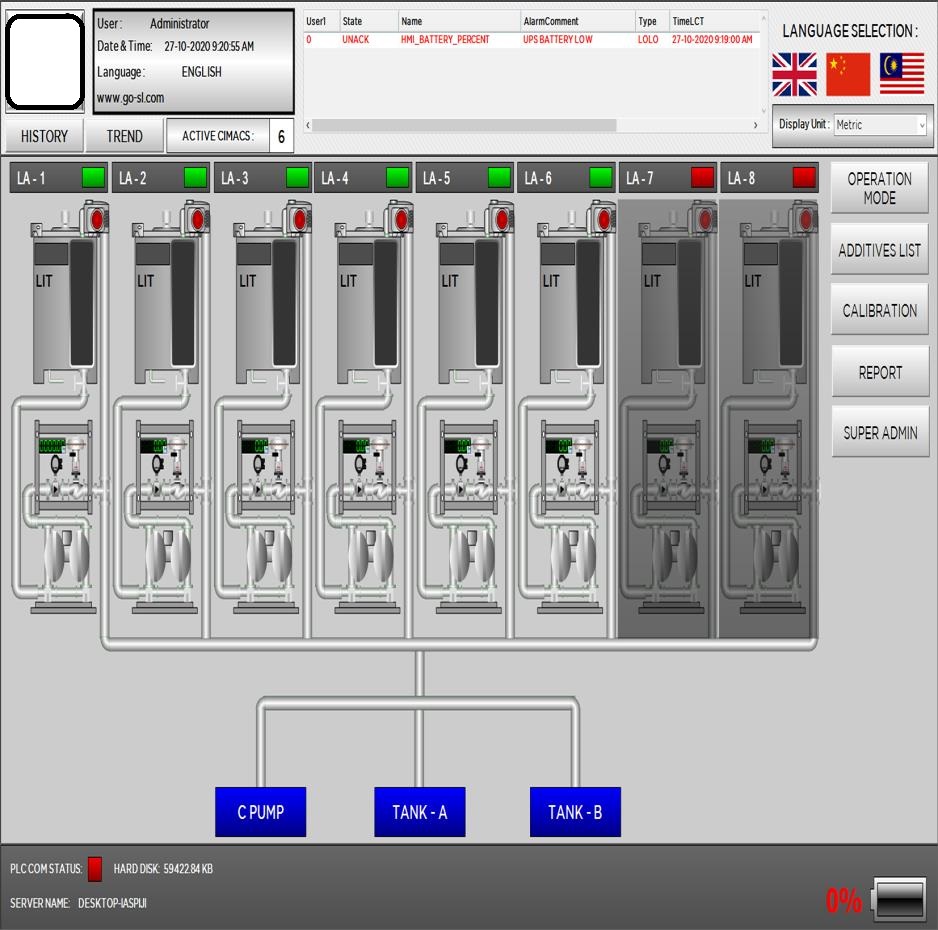
Task: Open the HISTORY page
Action: (x=44, y=136)
